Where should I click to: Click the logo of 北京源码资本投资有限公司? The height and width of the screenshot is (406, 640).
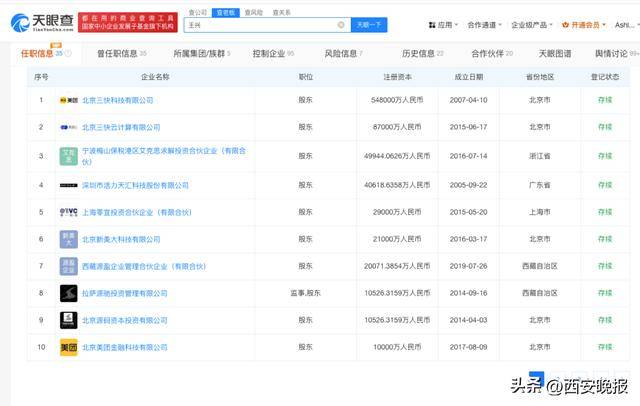click(x=68, y=320)
